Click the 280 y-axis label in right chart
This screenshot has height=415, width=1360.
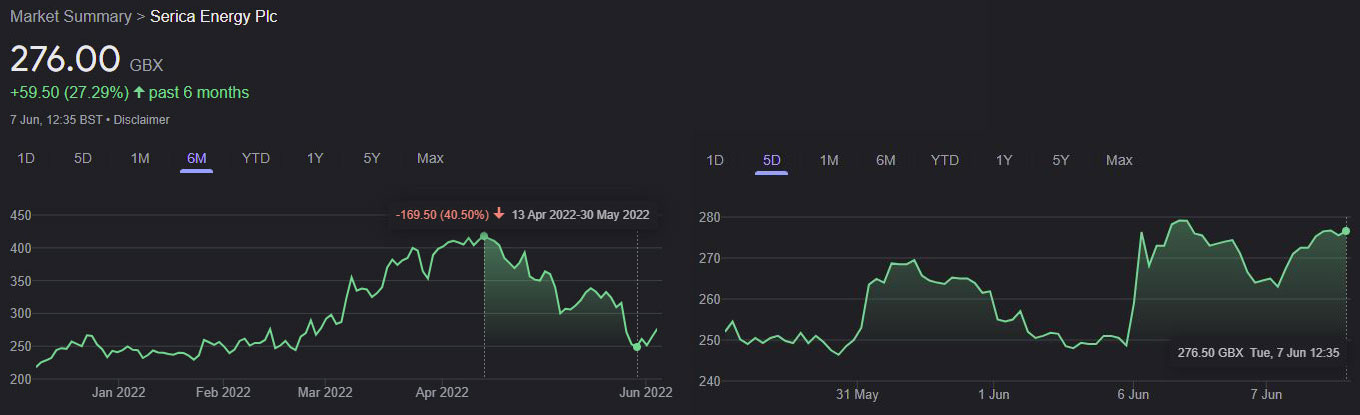click(x=708, y=217)
